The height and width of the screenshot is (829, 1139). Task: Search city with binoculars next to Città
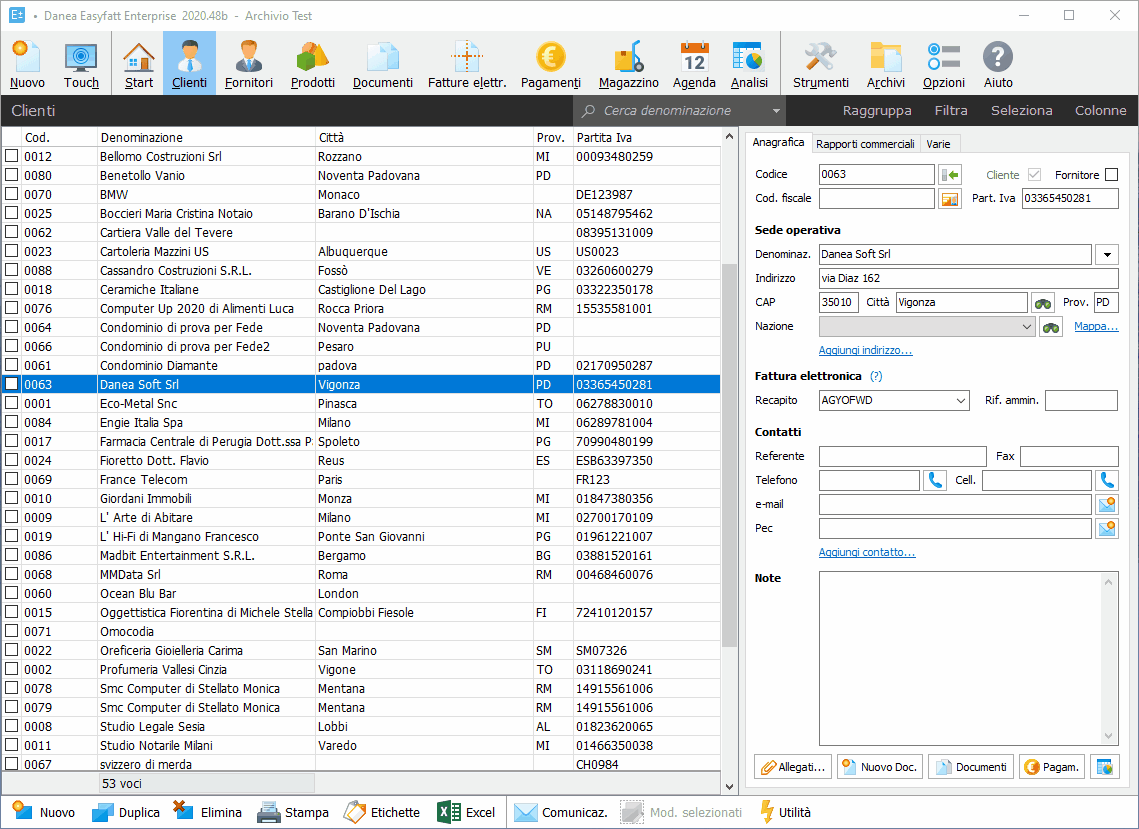coord(1043,302)
